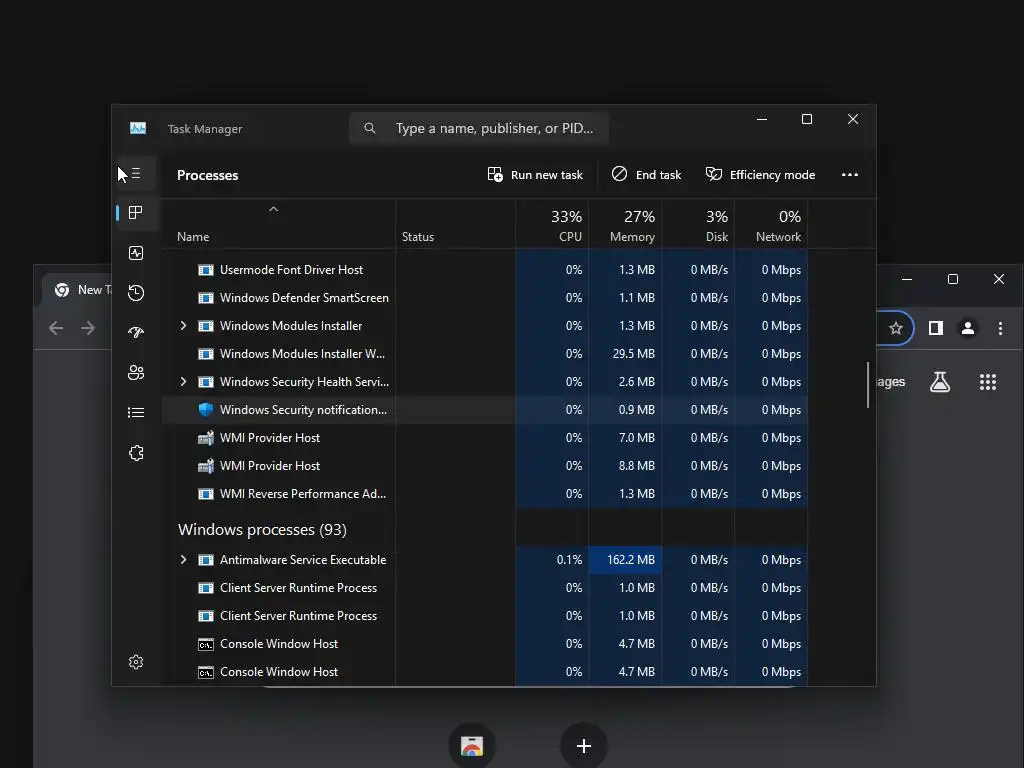1024x768 pixels.
Task: Select second Client Server Runtime Process row
Action: click(485, 616)
